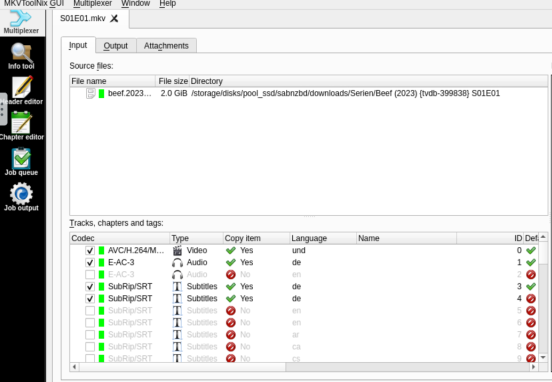This screenshot has height=382, width=552.
Task: Uncheck subtitle track ID 3 checkbox
Action: (x=90, y=286)
